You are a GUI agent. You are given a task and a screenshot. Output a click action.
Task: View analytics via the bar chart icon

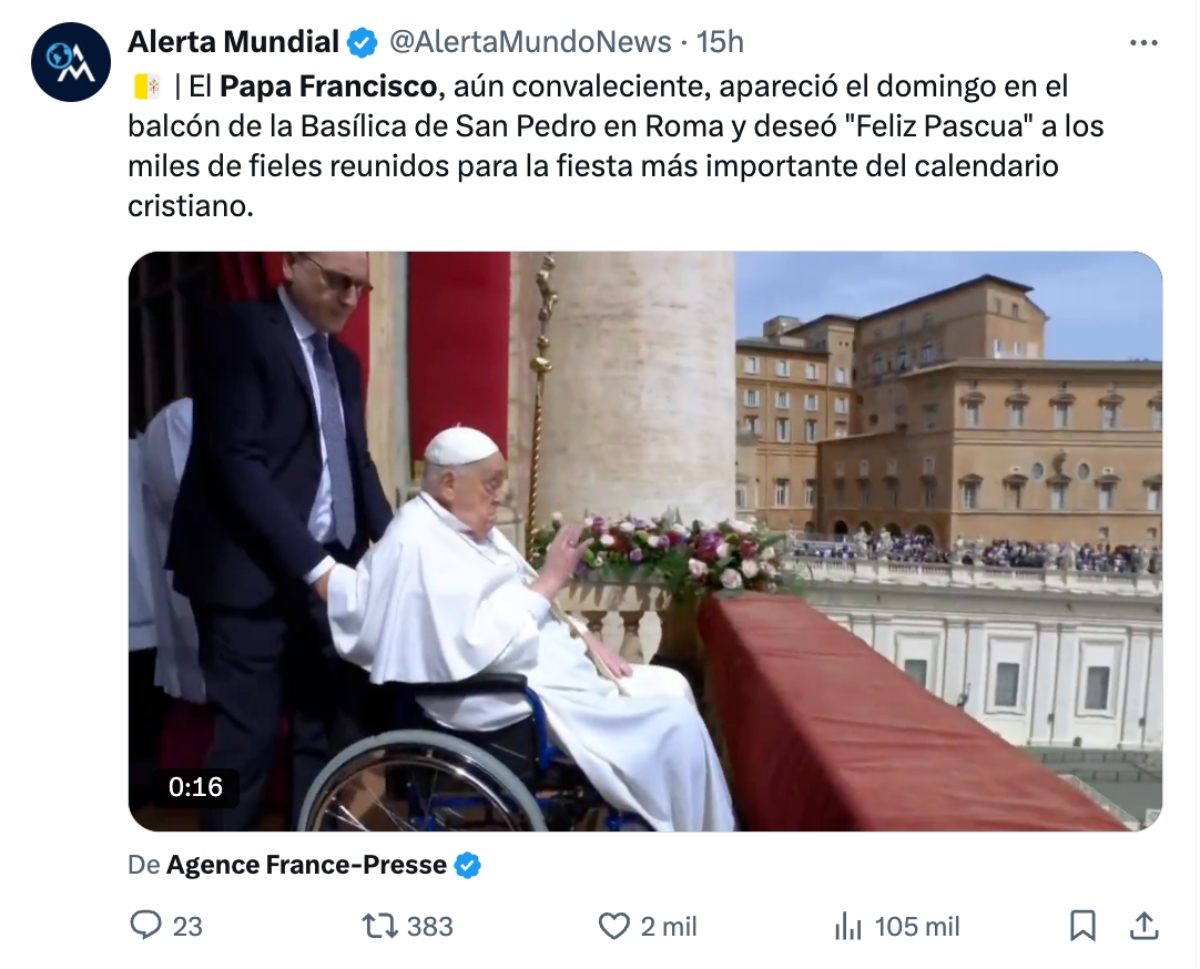tap(848, 926)
